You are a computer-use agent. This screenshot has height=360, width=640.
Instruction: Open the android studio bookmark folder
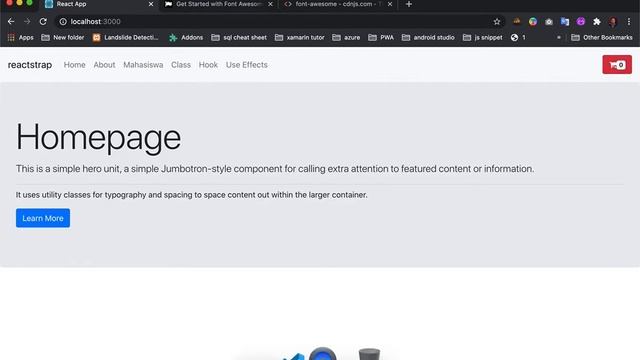[x=428, y=38]
